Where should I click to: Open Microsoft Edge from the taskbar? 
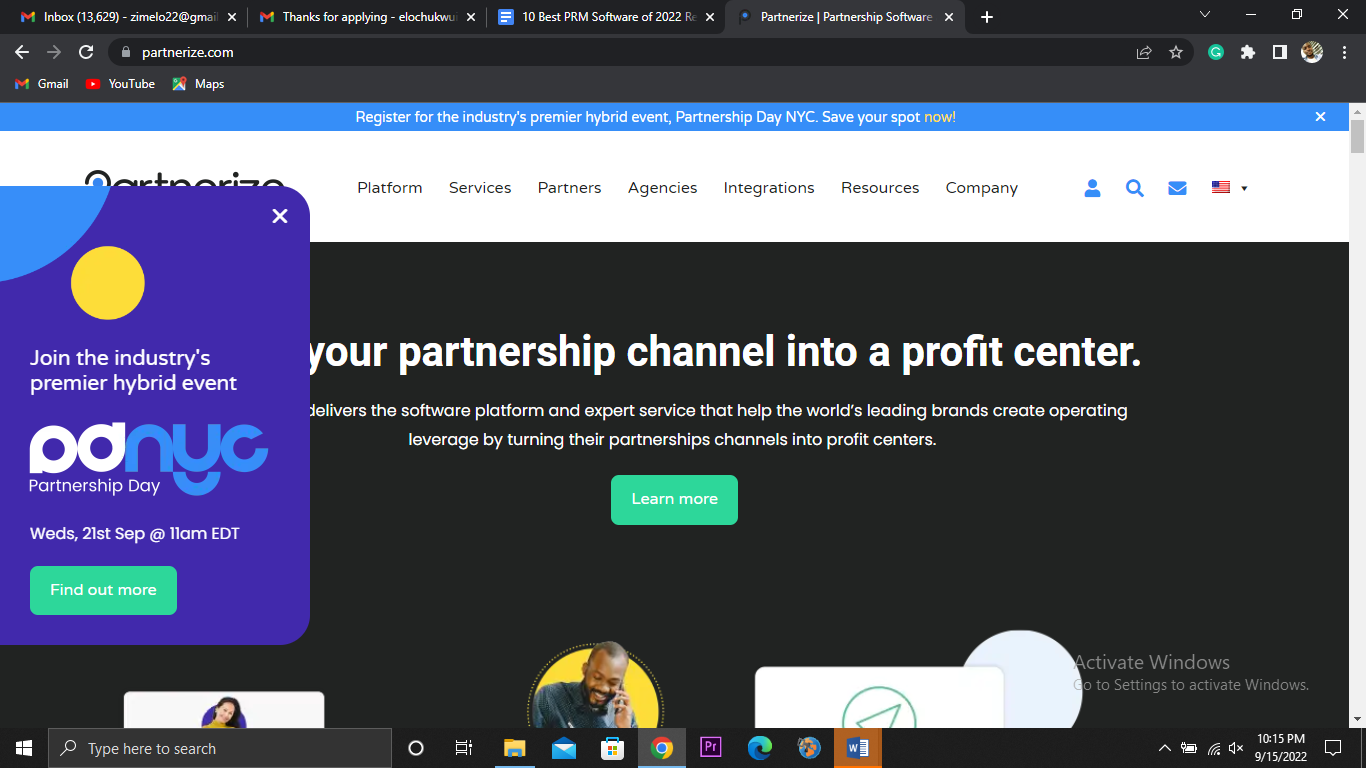pyautogui.click(x=760, y=748)
